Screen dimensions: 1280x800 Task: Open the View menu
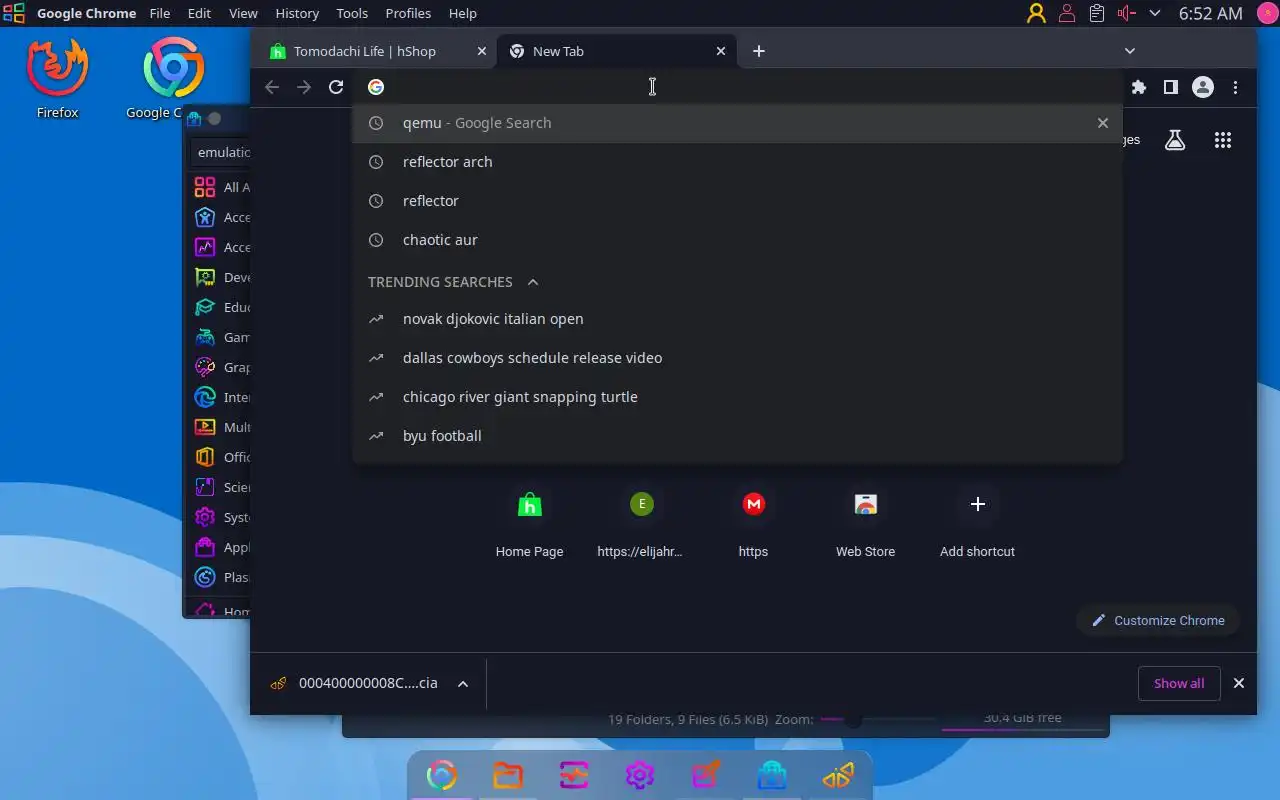[243, 13]
